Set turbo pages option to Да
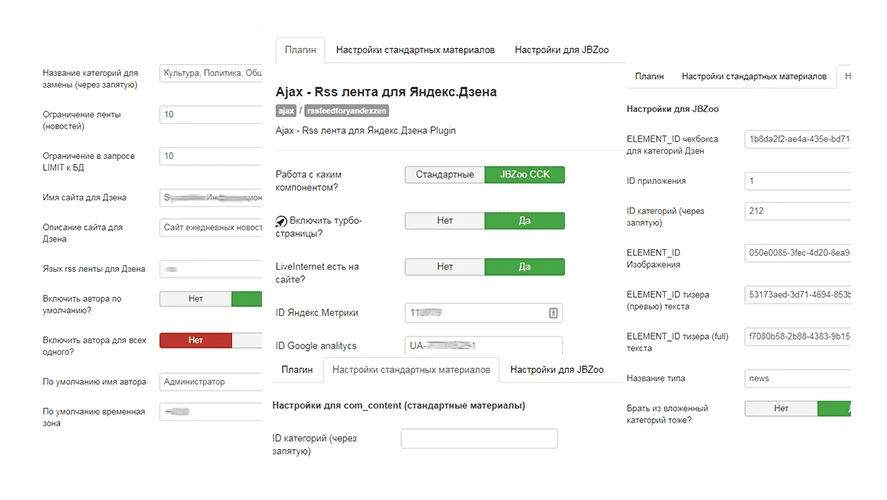This screenshot has height=500, width=887. [x=524, y=221]
